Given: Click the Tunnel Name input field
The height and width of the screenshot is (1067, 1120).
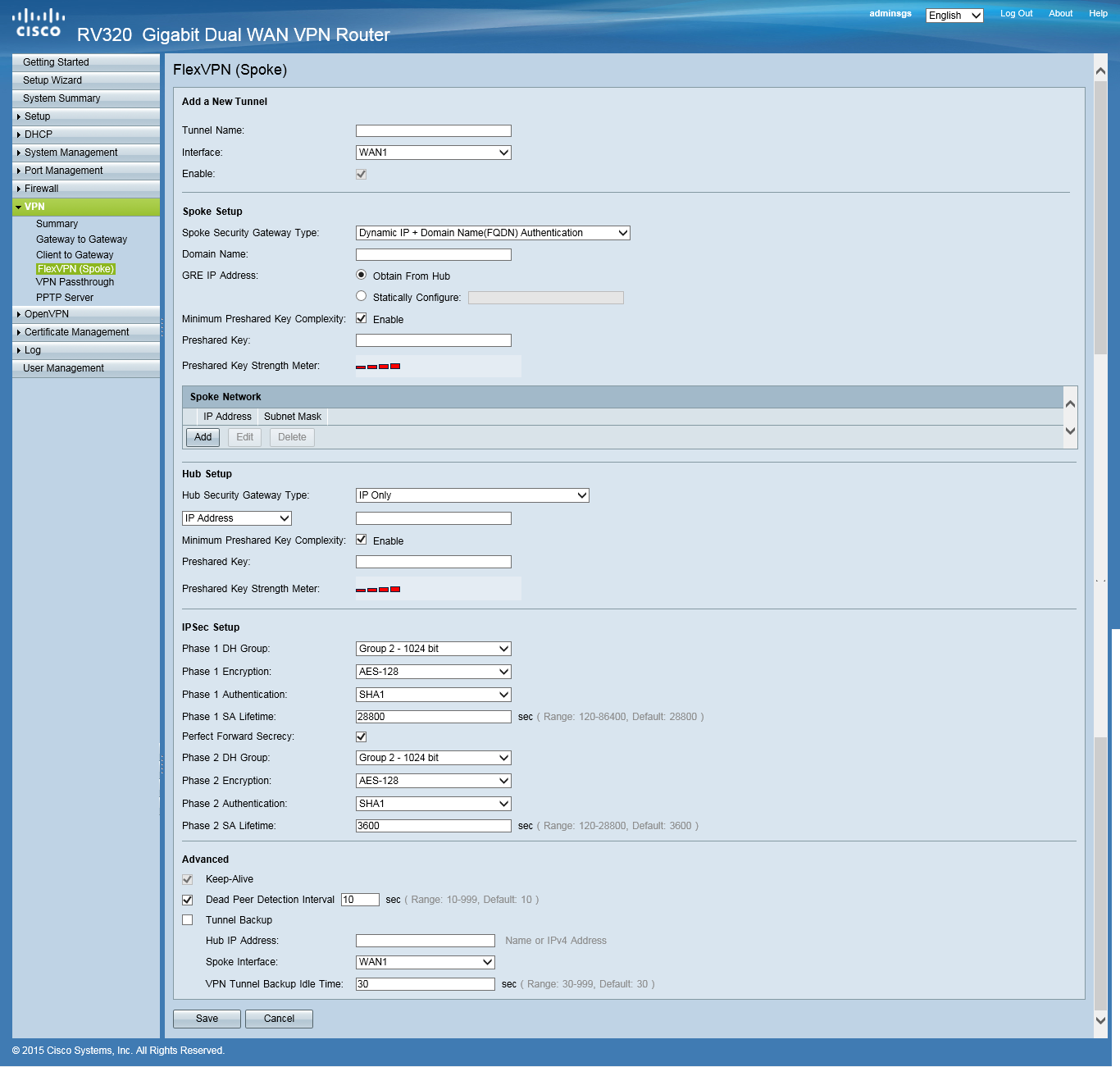Looking at the screenshot, I should (432, 130).
